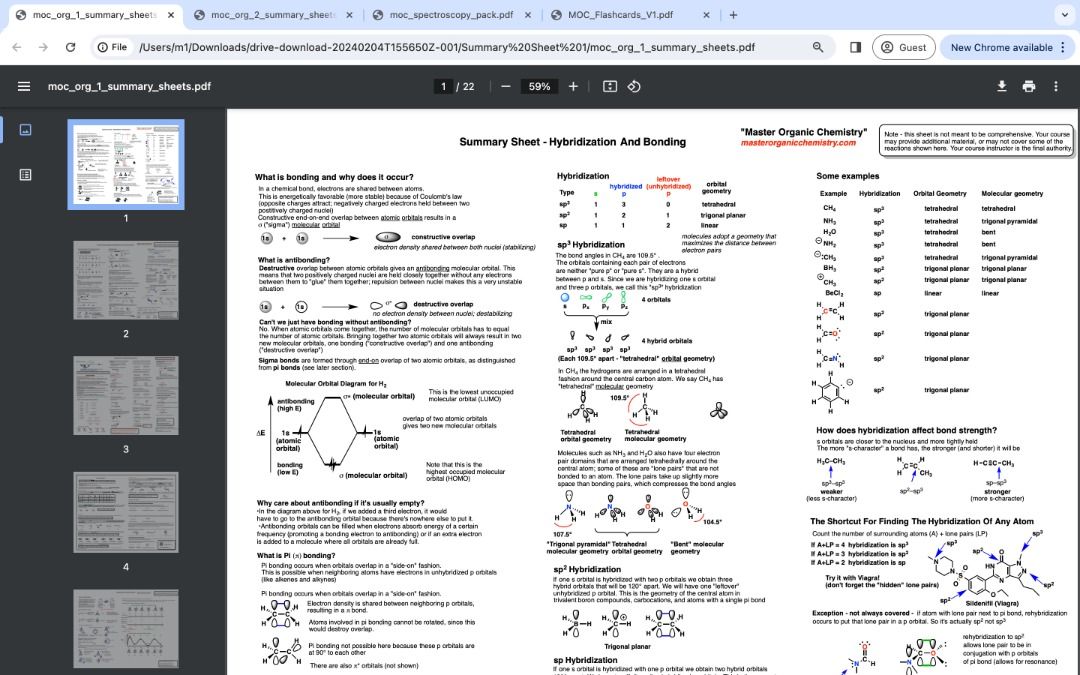Toggle the PDF sidebar with the hamburger icon

(24, 86)
